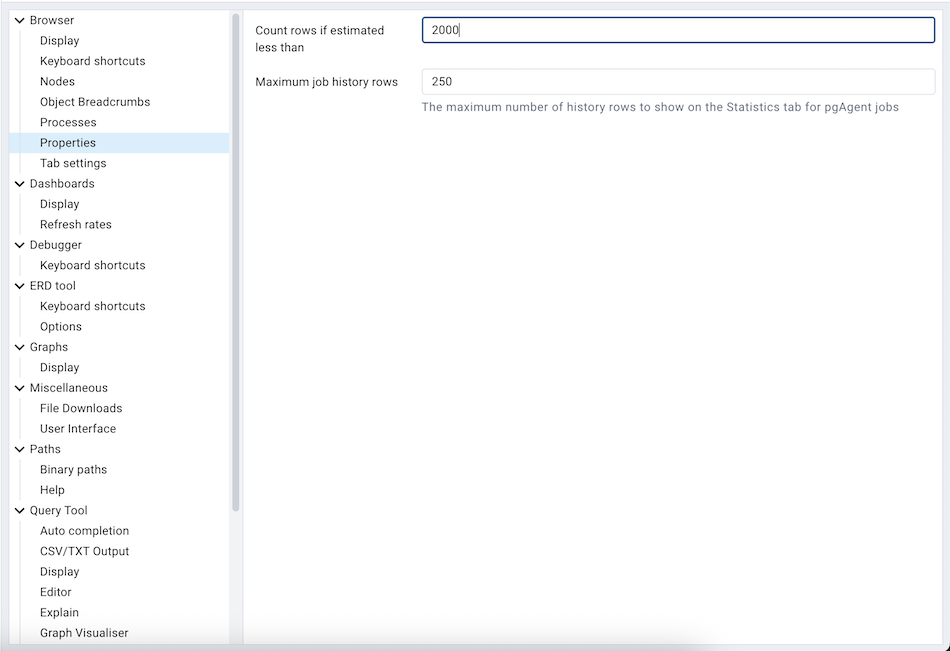The width and height of the screenshot is (950, 651).
Task: Collapse the Paths section
Action: (x=18, y=448)
